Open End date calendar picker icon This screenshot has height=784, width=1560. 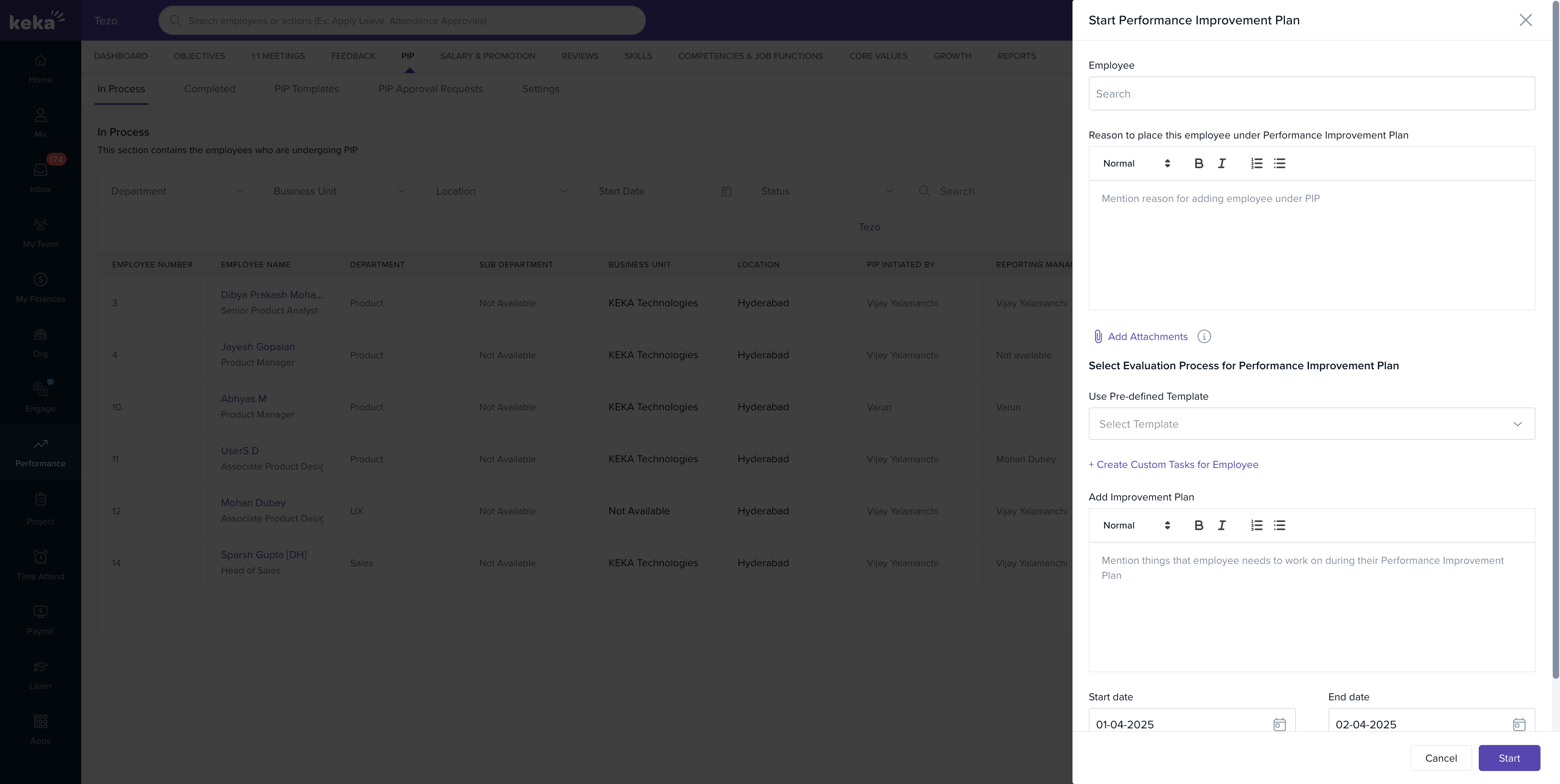coord(1519,724)
